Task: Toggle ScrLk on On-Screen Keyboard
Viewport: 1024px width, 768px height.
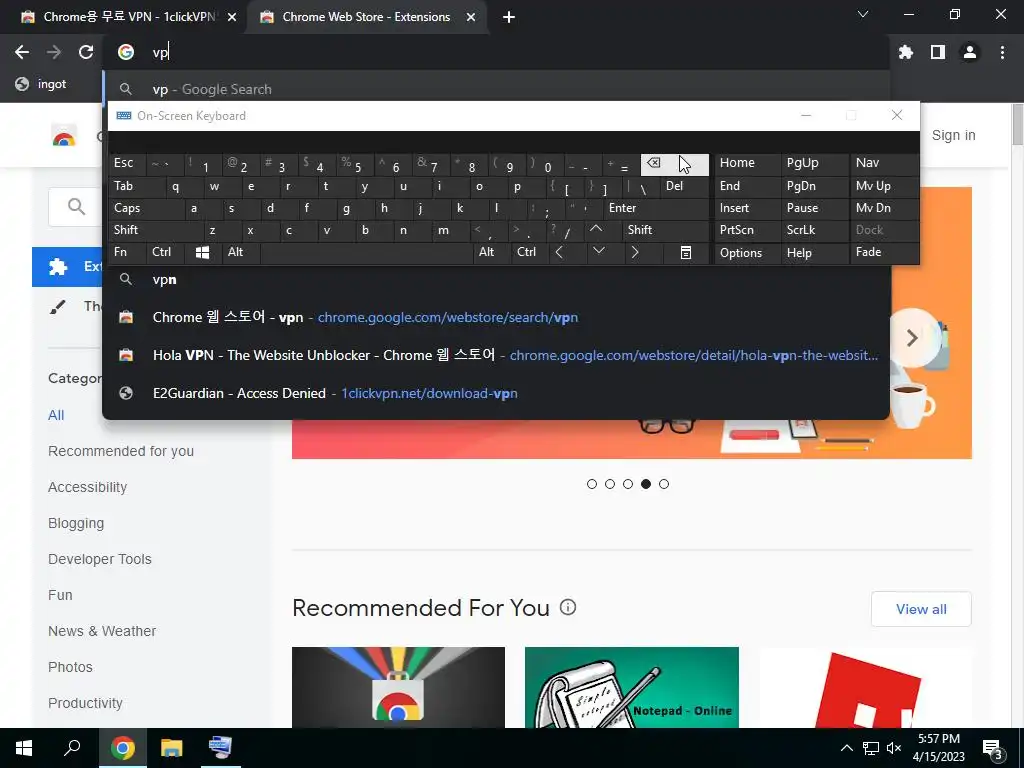Action: point(814,230)
